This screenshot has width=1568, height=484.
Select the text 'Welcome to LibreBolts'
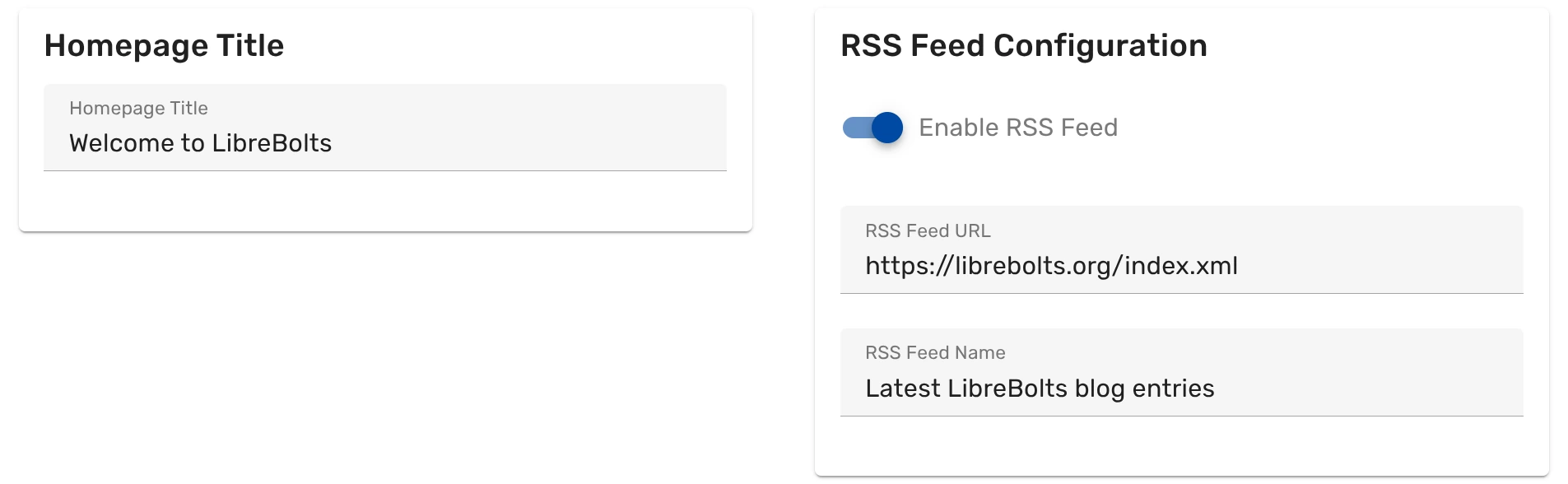(x=201, y=142)
